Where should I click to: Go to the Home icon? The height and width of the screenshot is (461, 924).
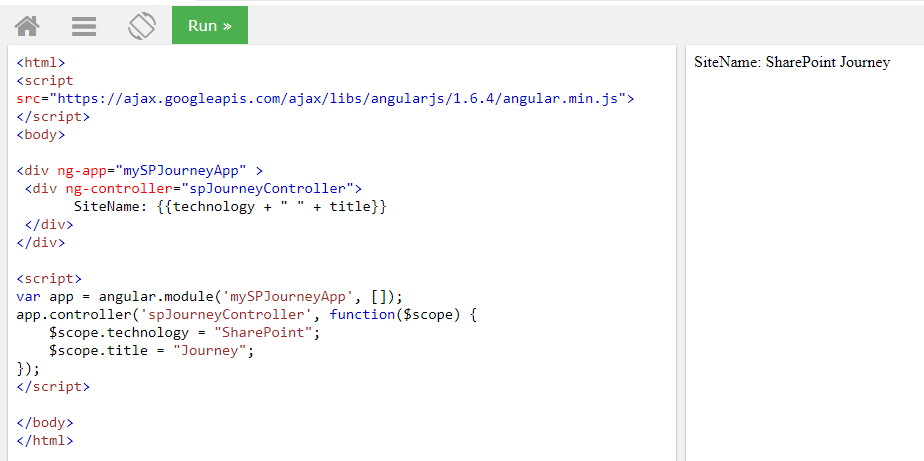27,26
